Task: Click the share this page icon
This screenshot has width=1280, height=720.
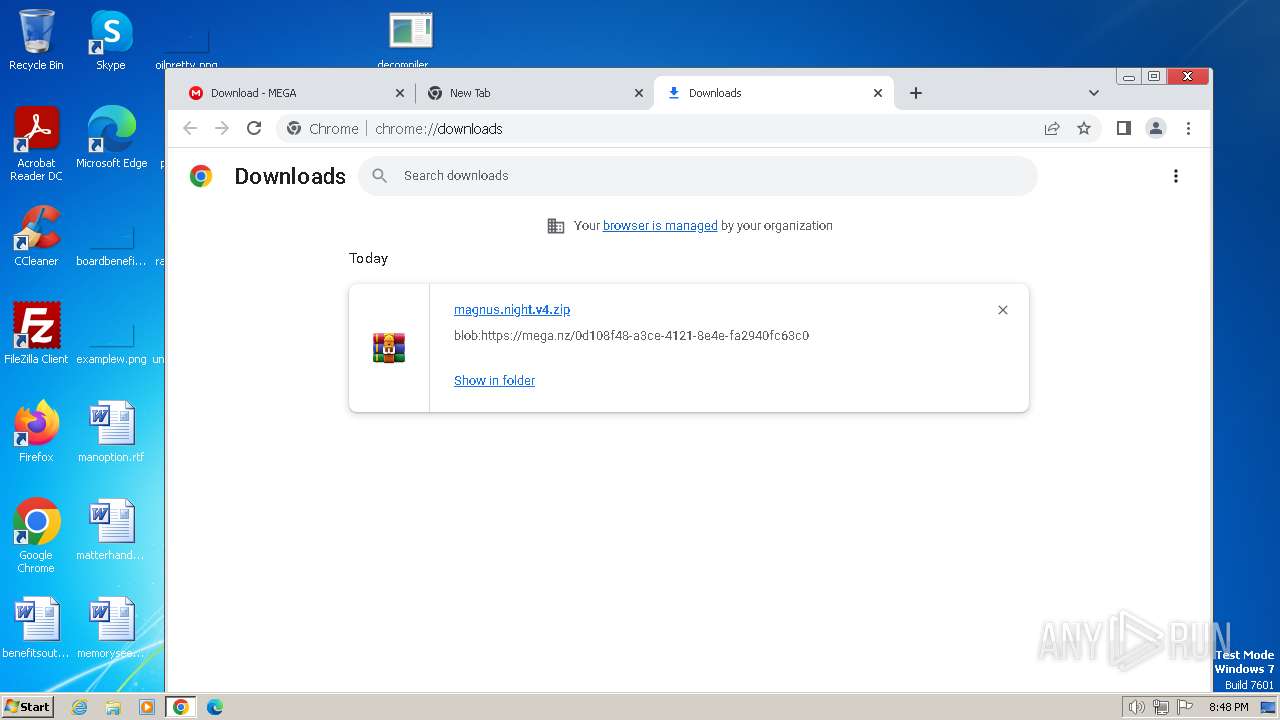Action: (x=1052, y=128)
